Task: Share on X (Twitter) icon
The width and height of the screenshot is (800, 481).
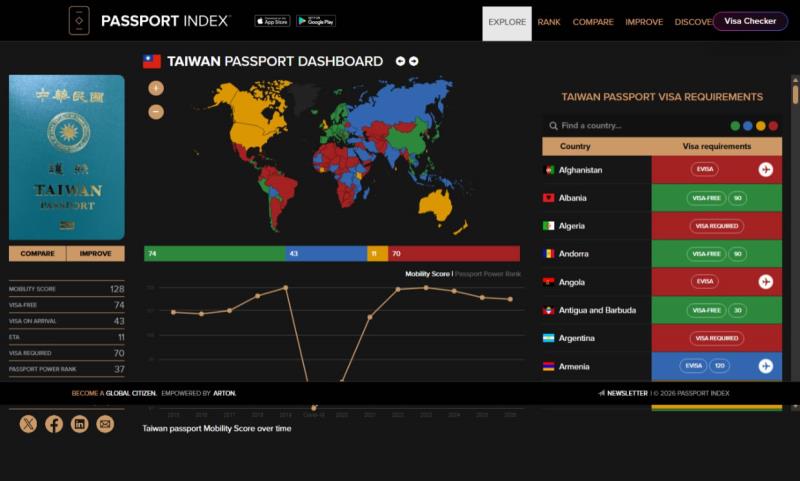Action: tap(28, 424)
